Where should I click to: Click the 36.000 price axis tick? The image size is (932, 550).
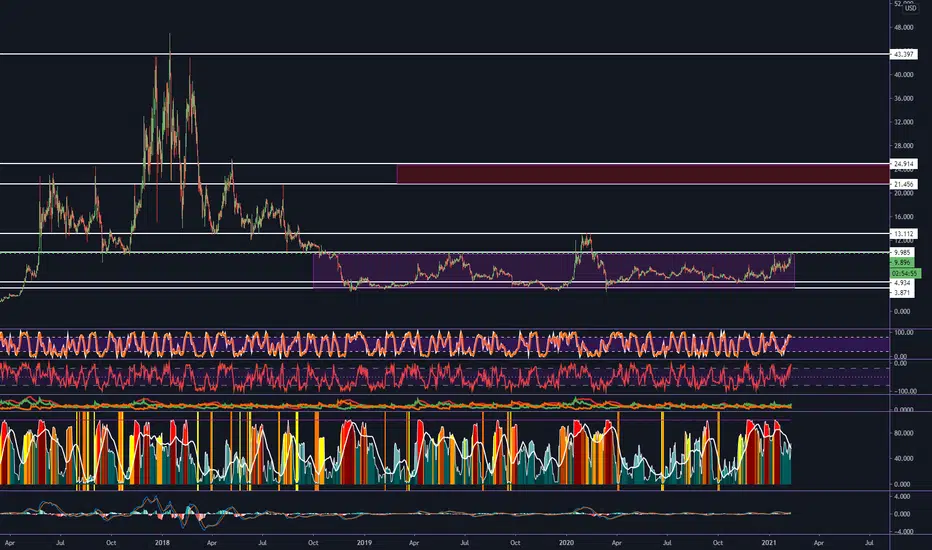point(903,98)
